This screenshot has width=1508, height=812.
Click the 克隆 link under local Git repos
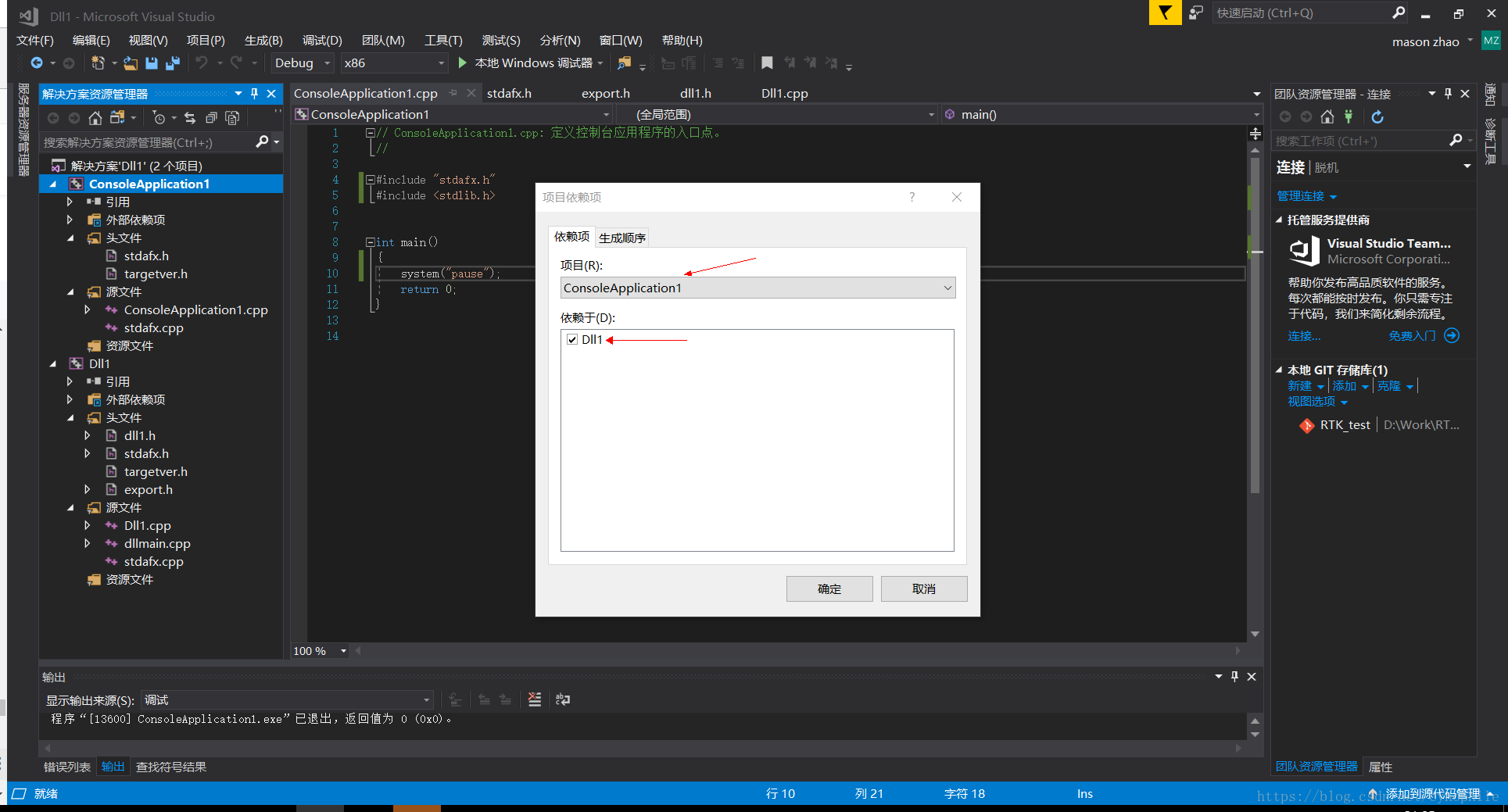tap(1388, 385)
